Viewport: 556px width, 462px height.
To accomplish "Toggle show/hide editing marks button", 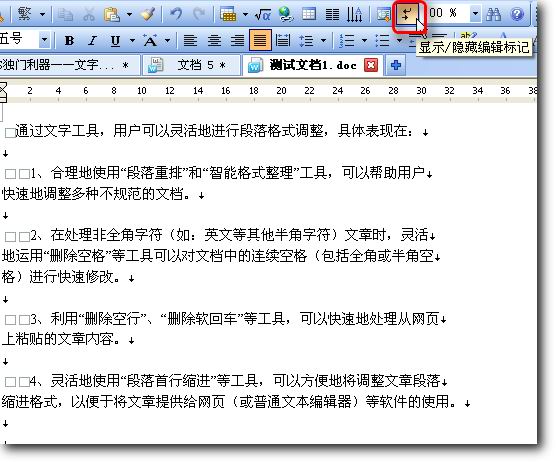I will point(407,15).
